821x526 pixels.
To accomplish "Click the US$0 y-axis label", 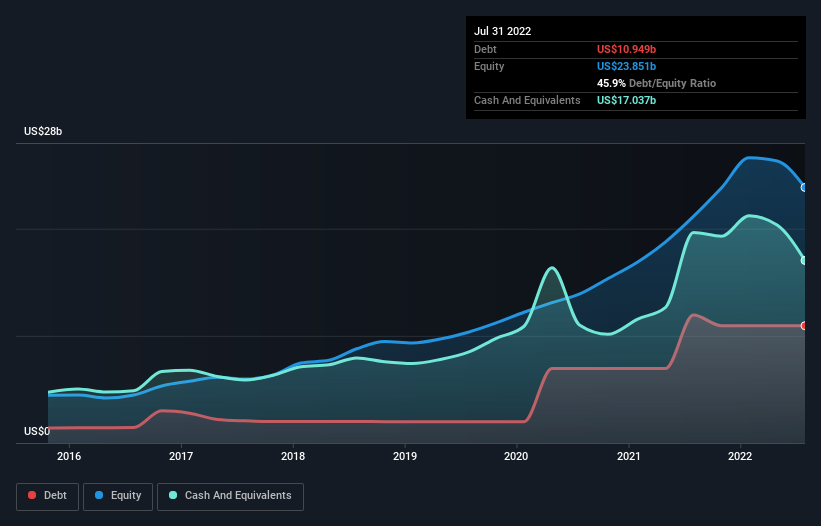I will click(37, 431).
